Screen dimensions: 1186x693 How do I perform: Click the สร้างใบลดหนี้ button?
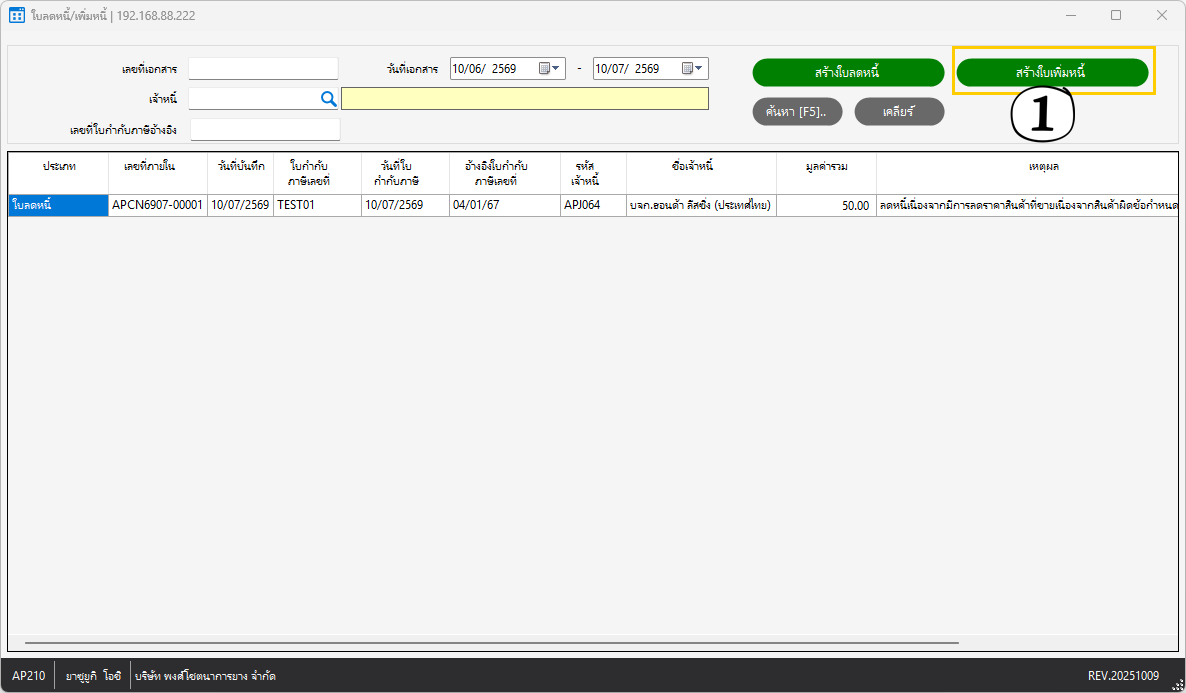pyautogui.click(x=848, y=73)
